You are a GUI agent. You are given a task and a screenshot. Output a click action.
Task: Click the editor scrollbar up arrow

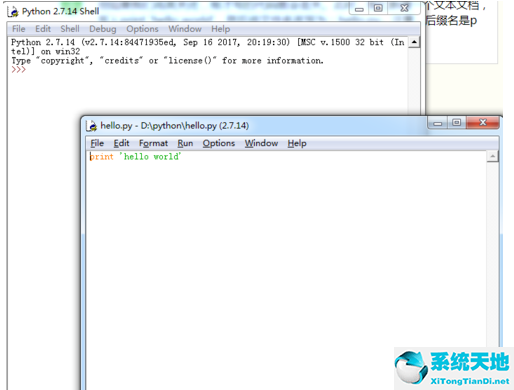pyautogui.click(x=492, y=156)
